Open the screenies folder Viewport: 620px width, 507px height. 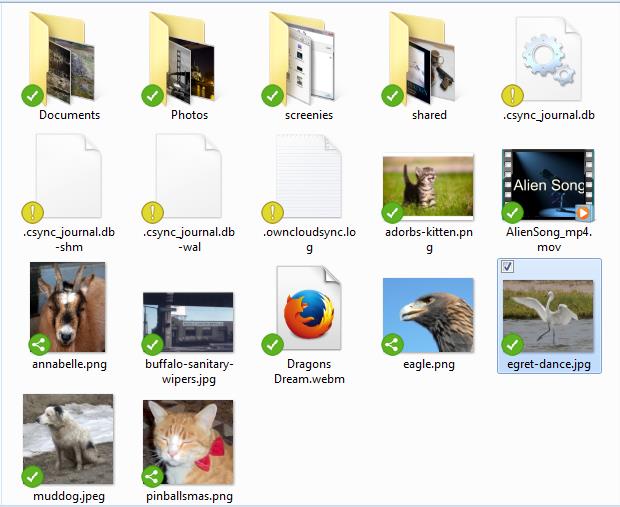(308, 58)
